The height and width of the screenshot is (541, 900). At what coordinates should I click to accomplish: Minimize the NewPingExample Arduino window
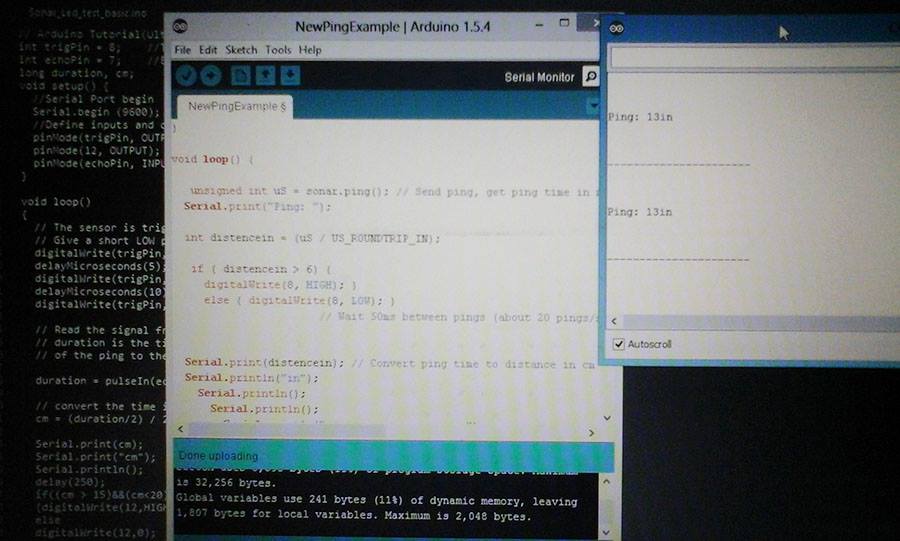[x=539, y=25]
